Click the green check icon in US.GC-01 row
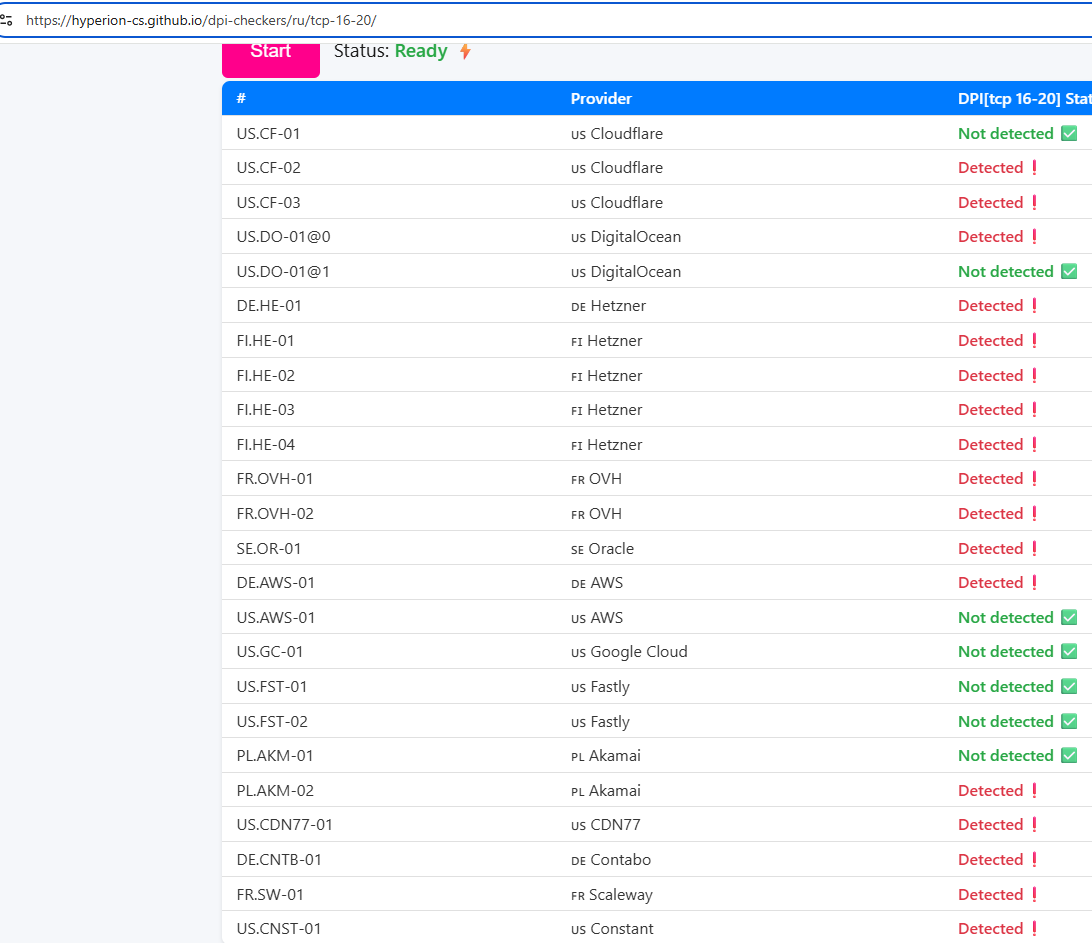The image size is (1092, 943). coord(1069,651)
